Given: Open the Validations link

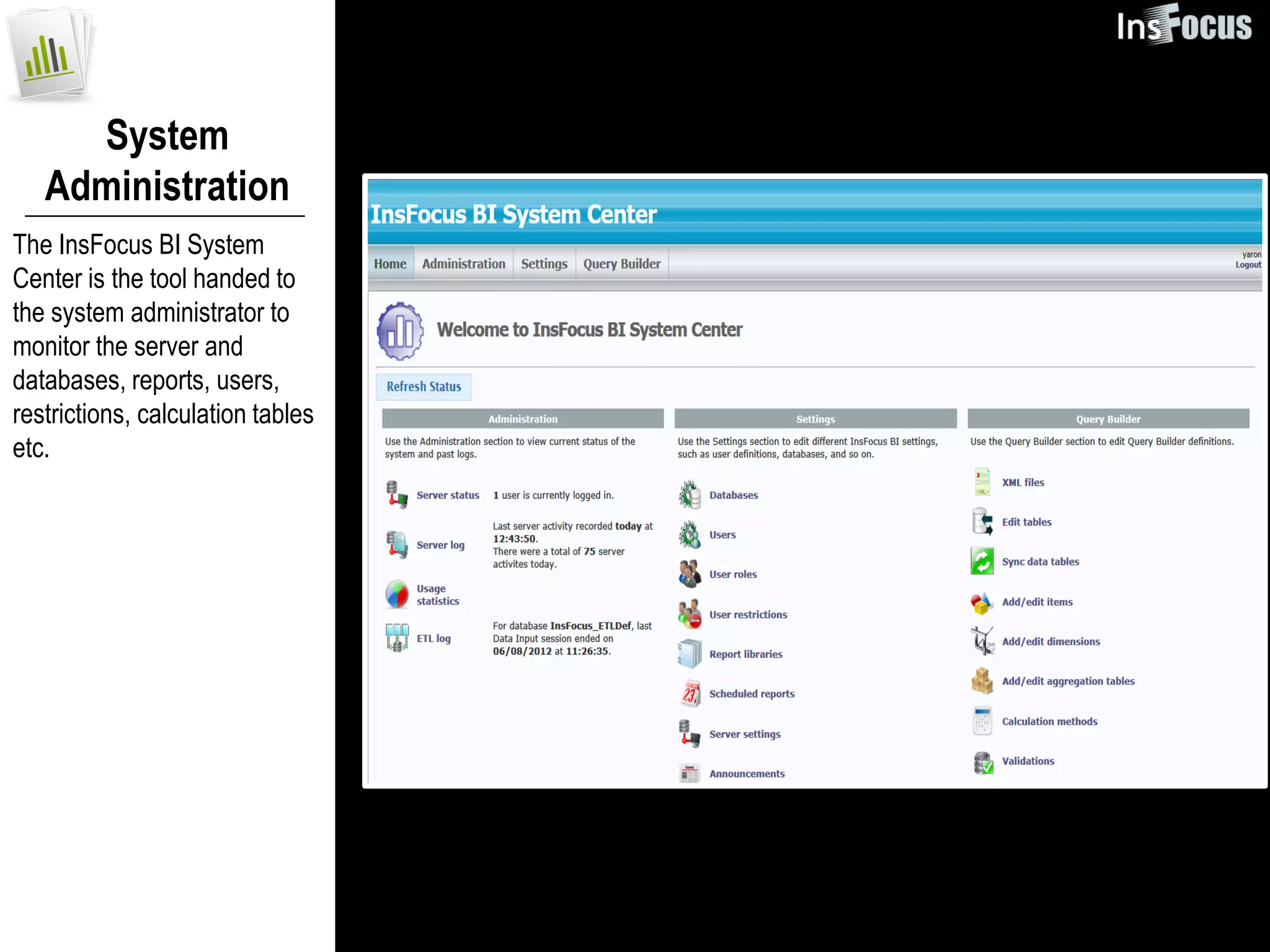Looking at the screenshot, I should [1028, 761].
